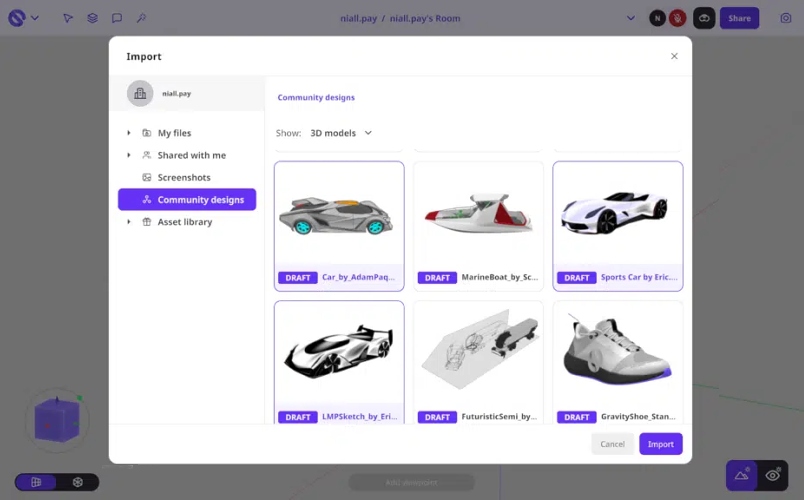Viewport: 804px width, 500px height.
Task: Select the cursor pointer tool
Action: [68, 18]
